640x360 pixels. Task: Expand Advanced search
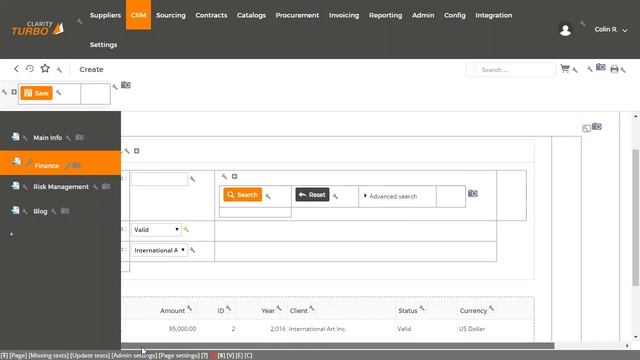click(x=391, y=196)
